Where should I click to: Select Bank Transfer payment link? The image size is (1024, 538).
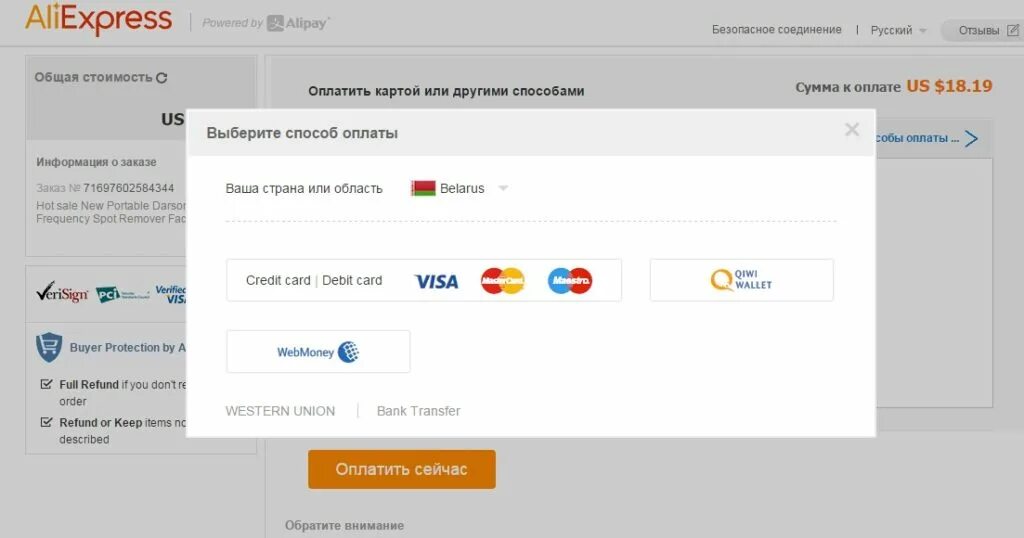(x=419, y=411)
